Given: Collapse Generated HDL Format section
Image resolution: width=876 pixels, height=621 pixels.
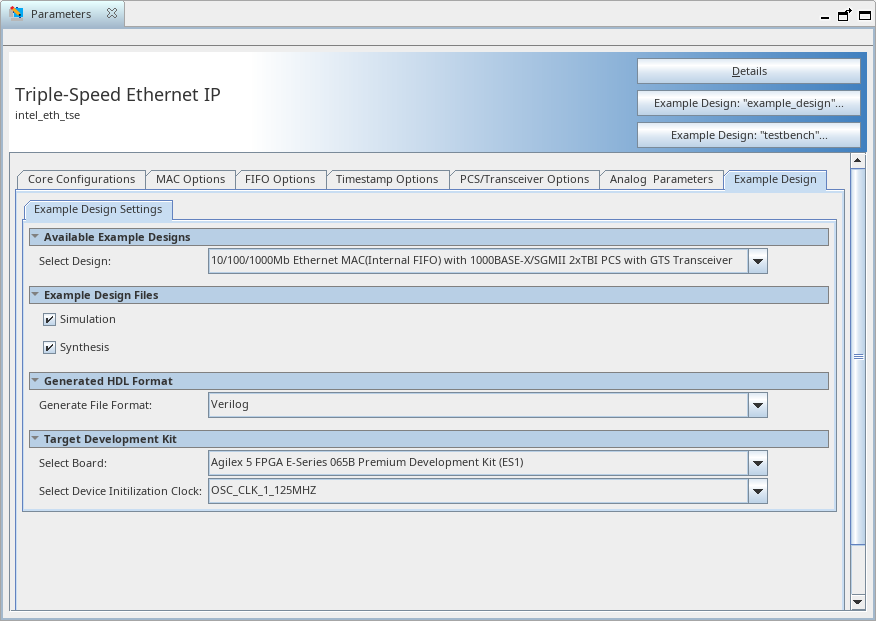Looking at the screenshot, I should point(35,381).
